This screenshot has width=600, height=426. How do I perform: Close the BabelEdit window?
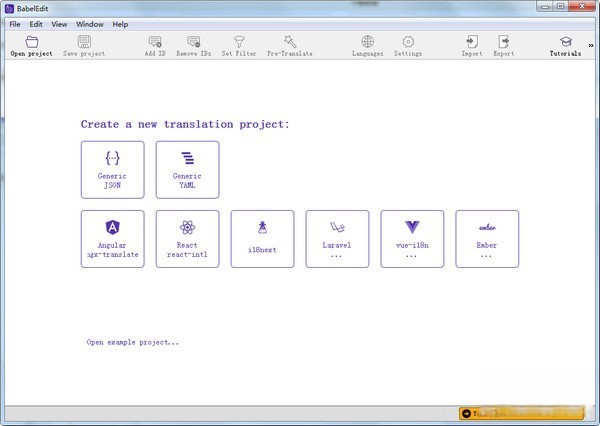point(582,6)
